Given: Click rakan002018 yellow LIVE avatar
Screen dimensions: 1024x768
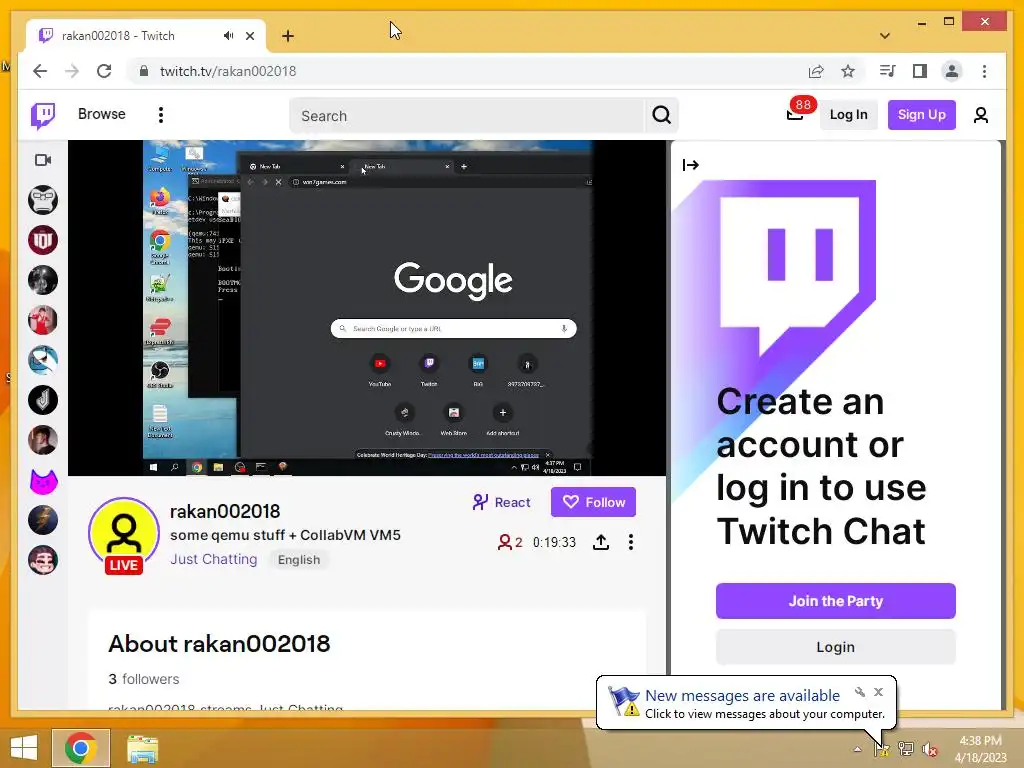Looking at the screenshot, I should click(123, 534).
